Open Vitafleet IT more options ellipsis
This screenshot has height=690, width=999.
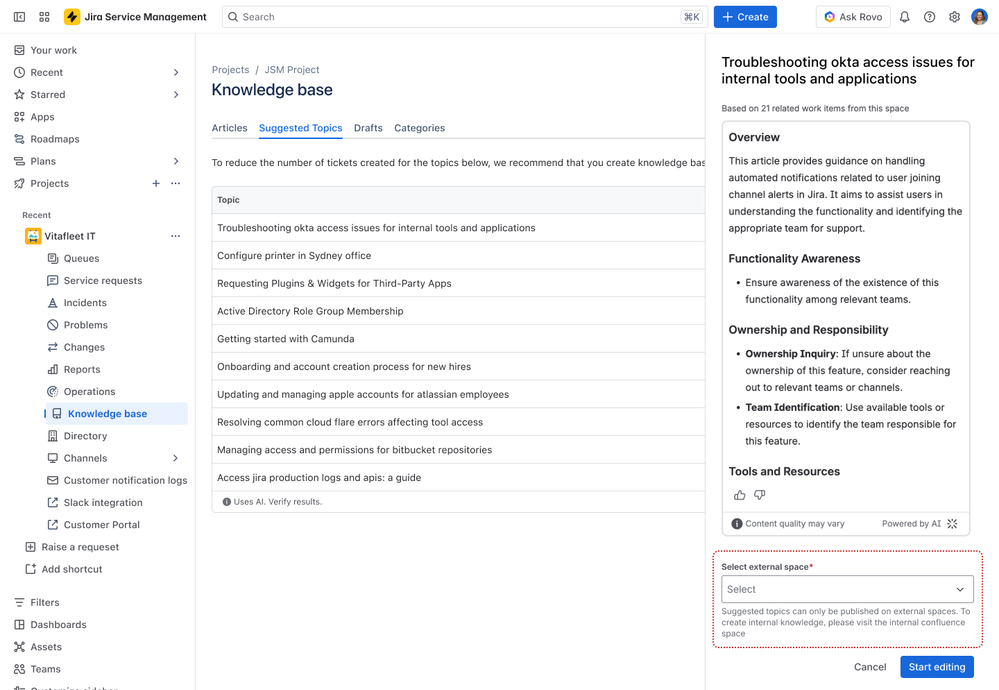tap(175, 236)
